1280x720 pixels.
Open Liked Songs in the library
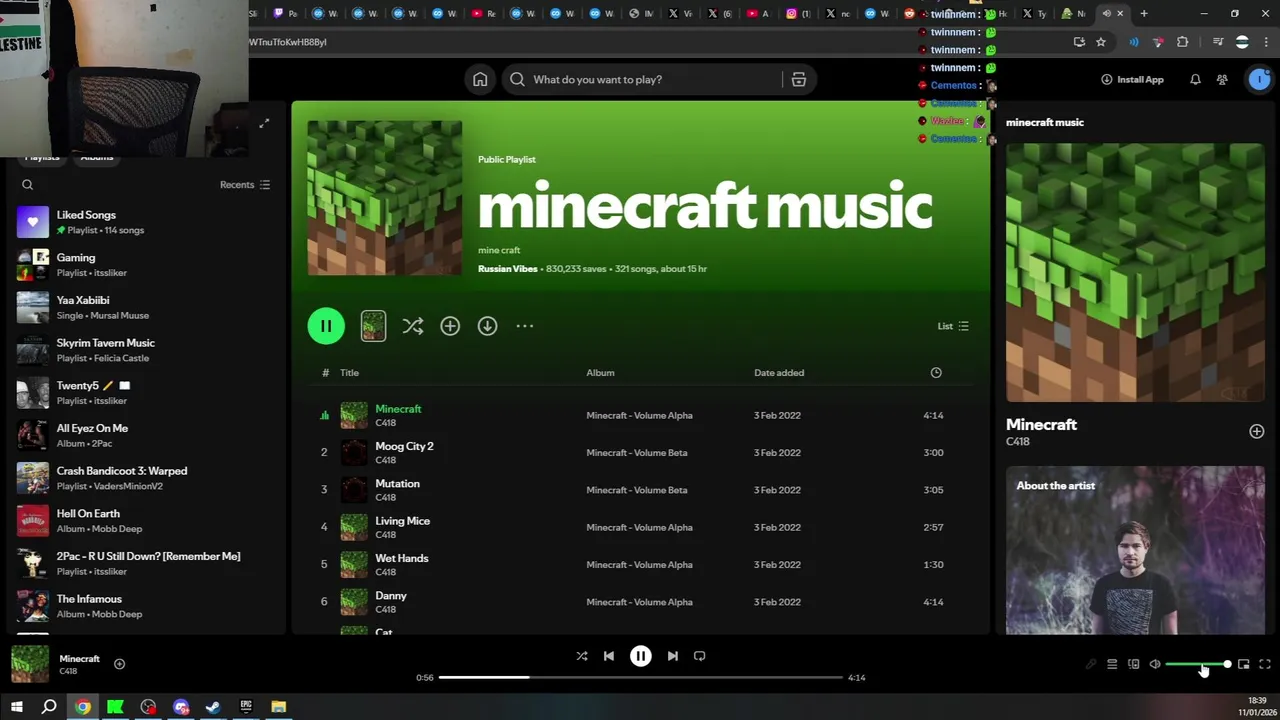pos(145,222)
